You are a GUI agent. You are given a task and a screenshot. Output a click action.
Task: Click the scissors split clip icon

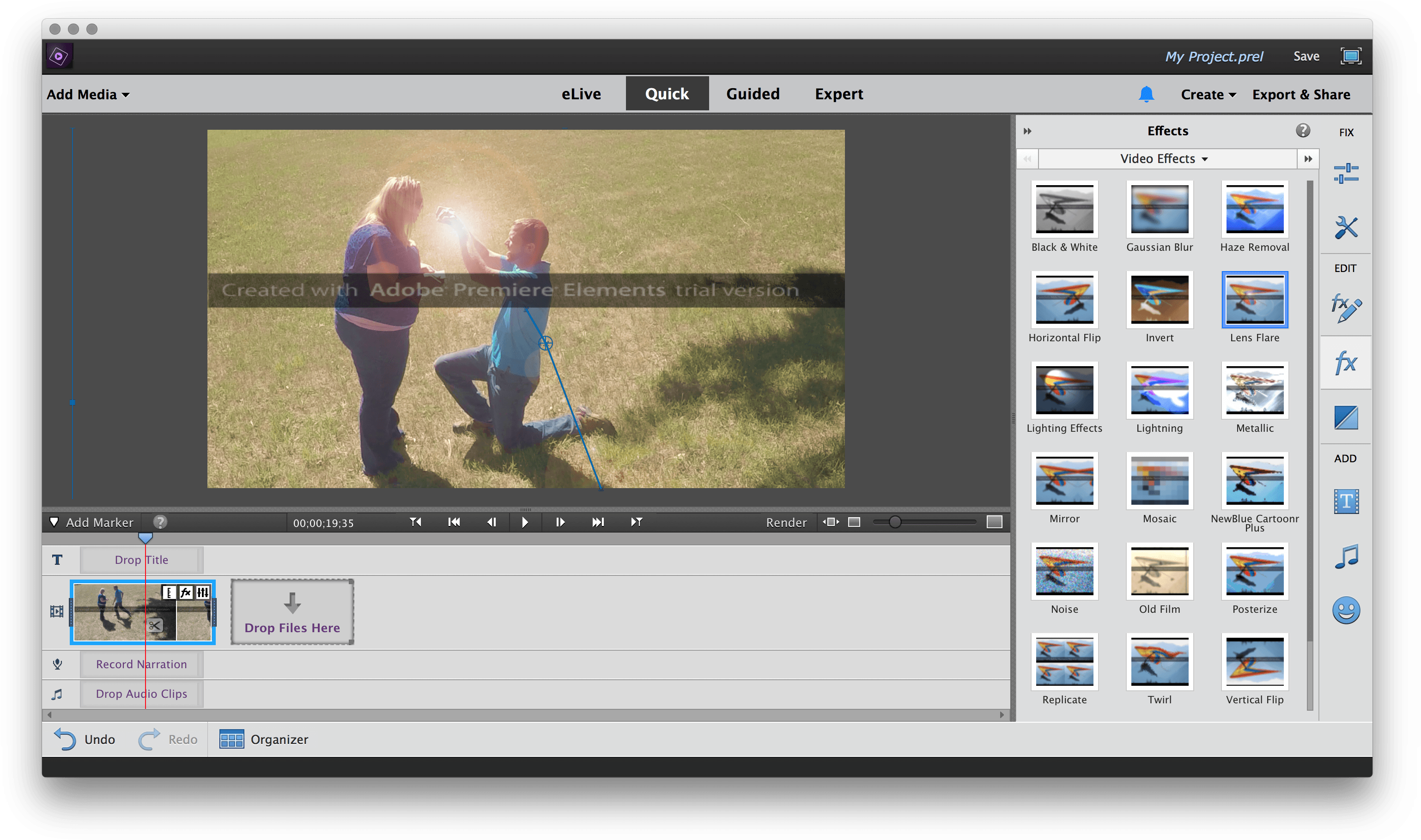pos(155,625)
